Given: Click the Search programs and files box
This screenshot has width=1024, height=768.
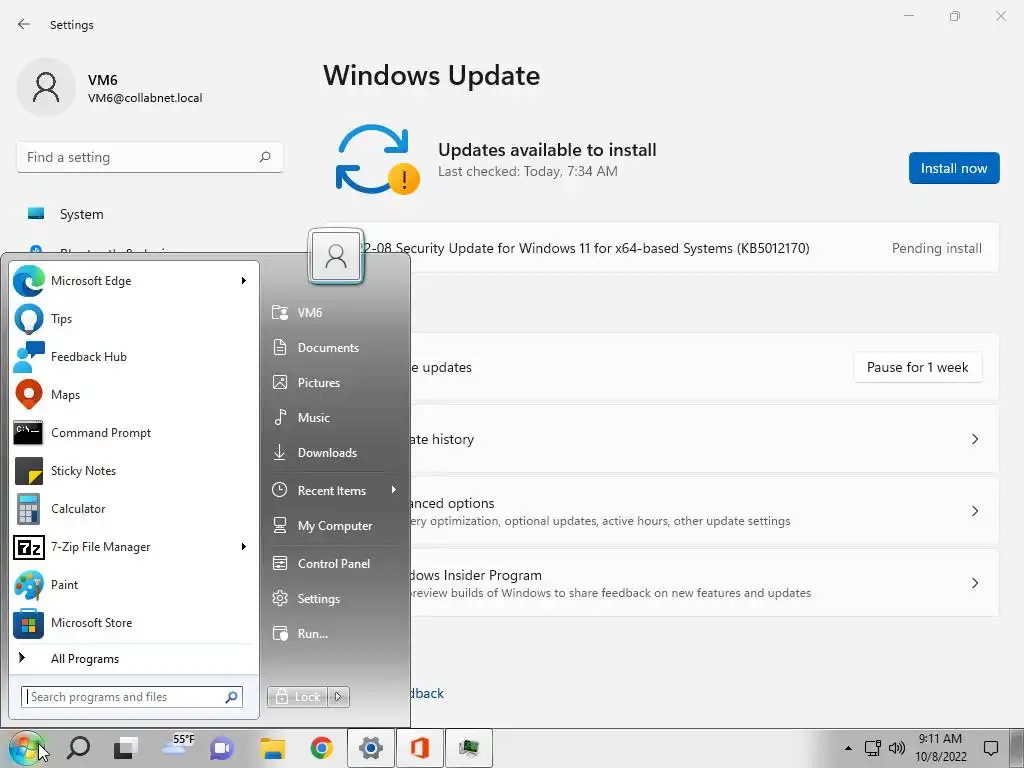Looking at the screenshot, I should [131, 697].
